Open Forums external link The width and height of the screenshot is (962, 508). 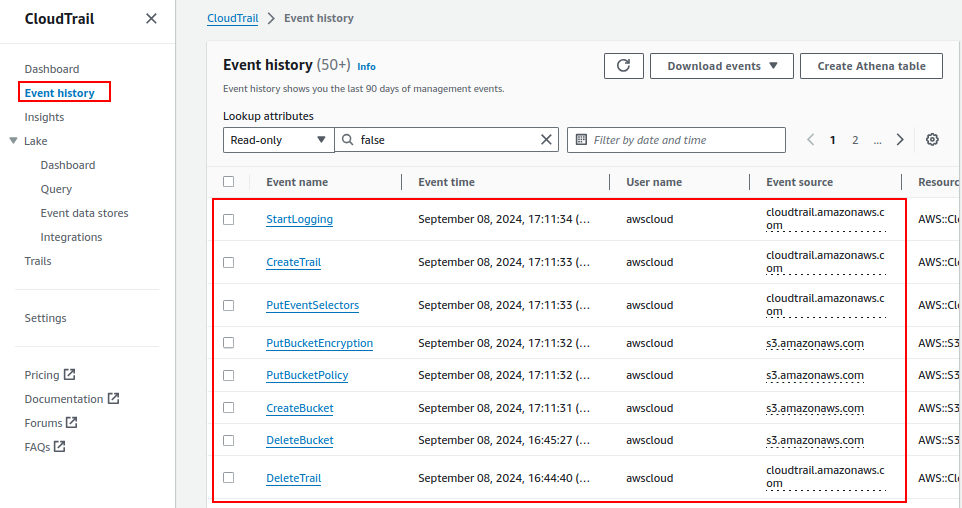50,423
